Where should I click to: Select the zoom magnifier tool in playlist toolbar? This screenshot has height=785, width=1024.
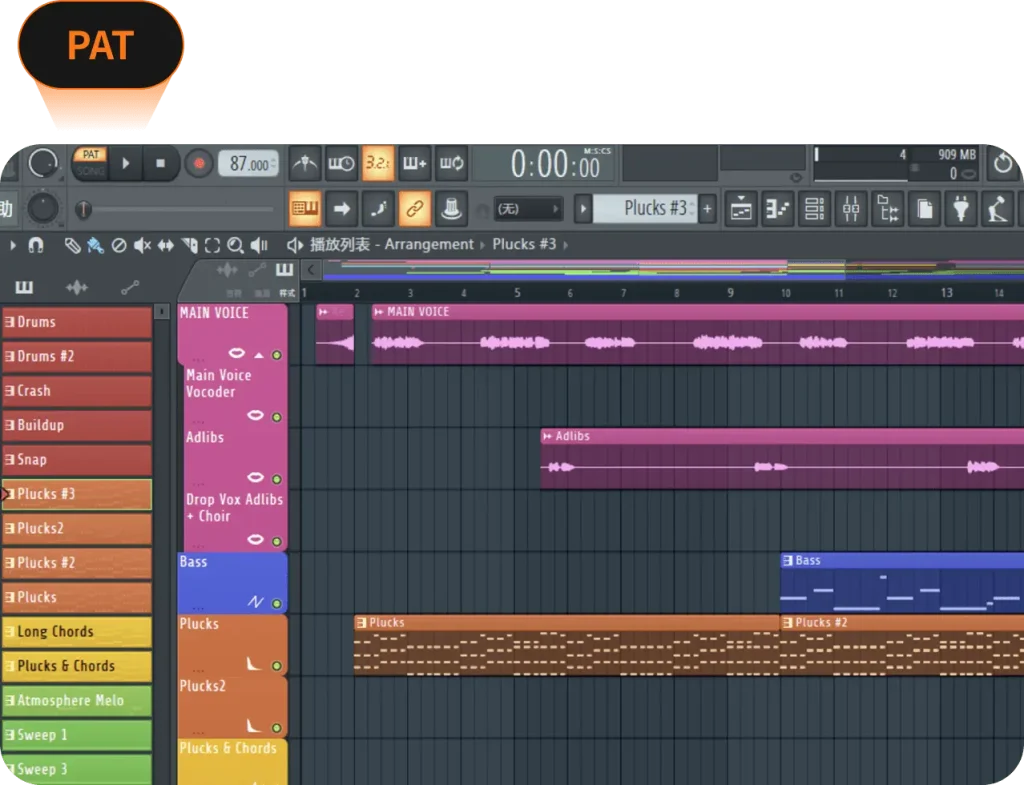[x=236, y=244]
